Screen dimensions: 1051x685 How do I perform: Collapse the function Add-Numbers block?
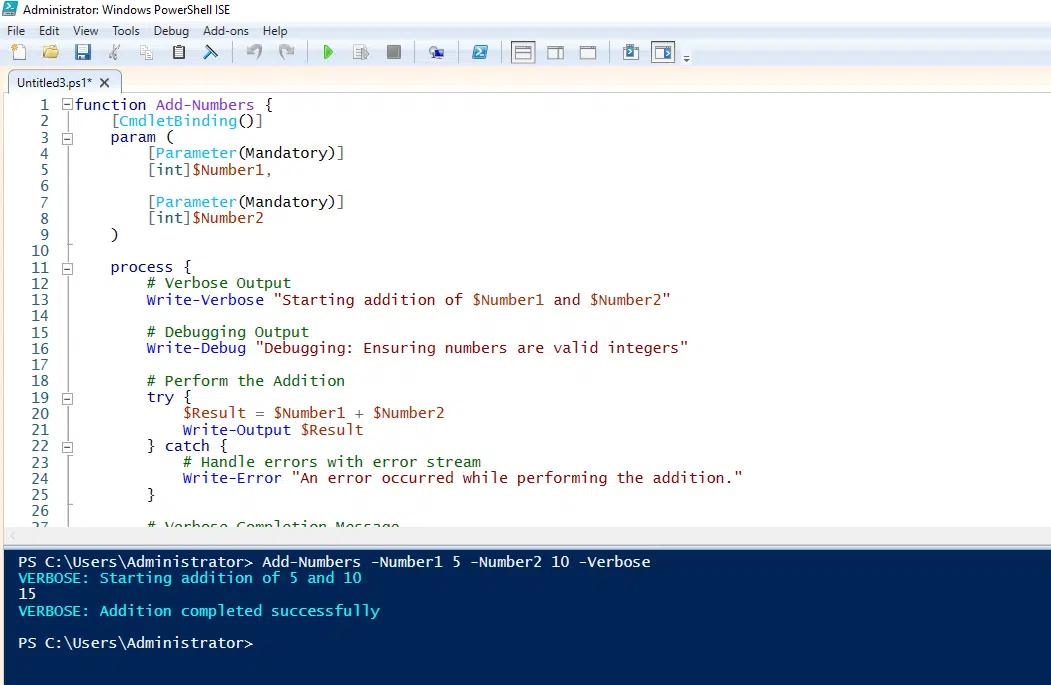click(67, 105)
